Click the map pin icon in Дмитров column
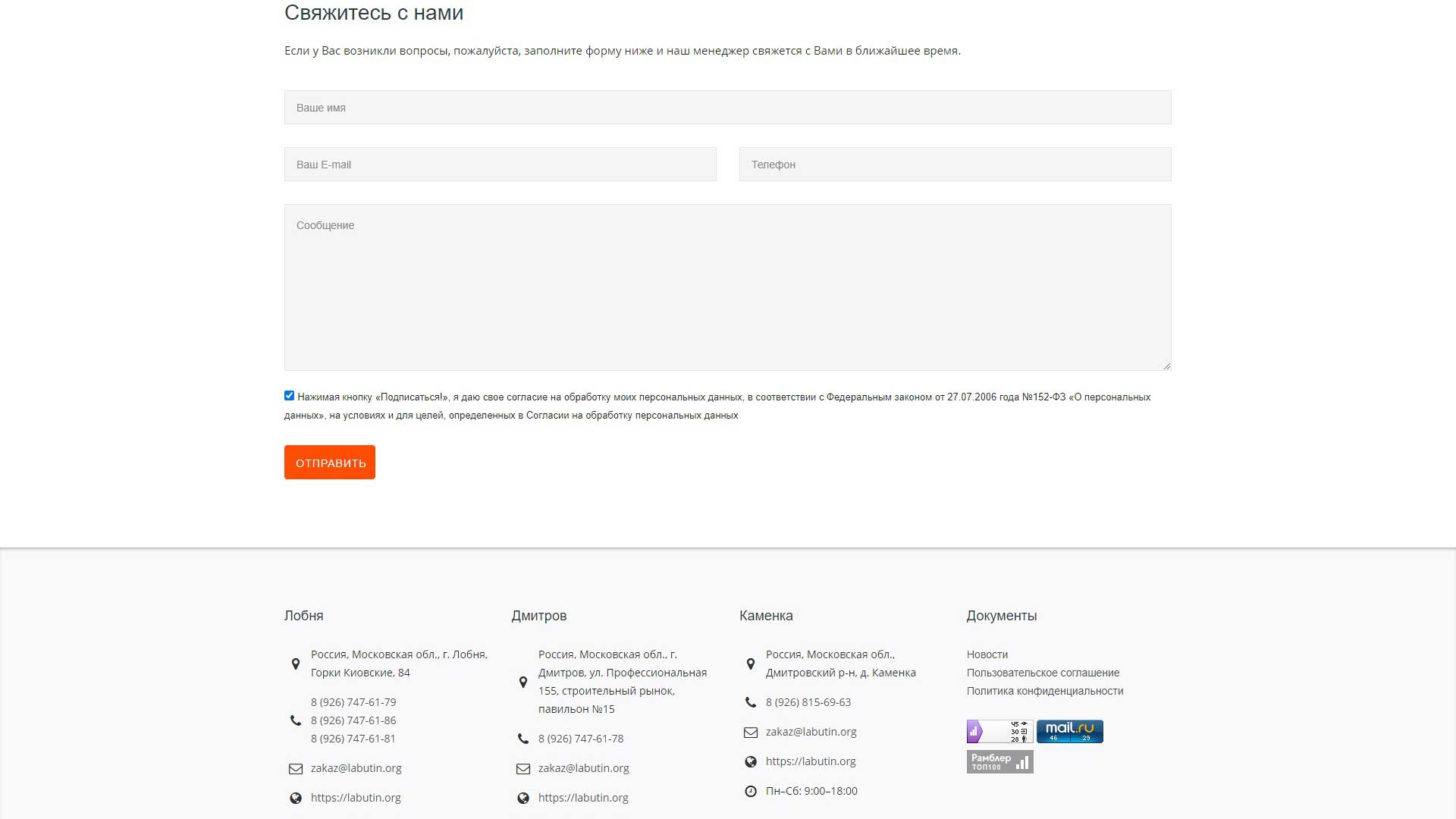 (x=523, y=682)
